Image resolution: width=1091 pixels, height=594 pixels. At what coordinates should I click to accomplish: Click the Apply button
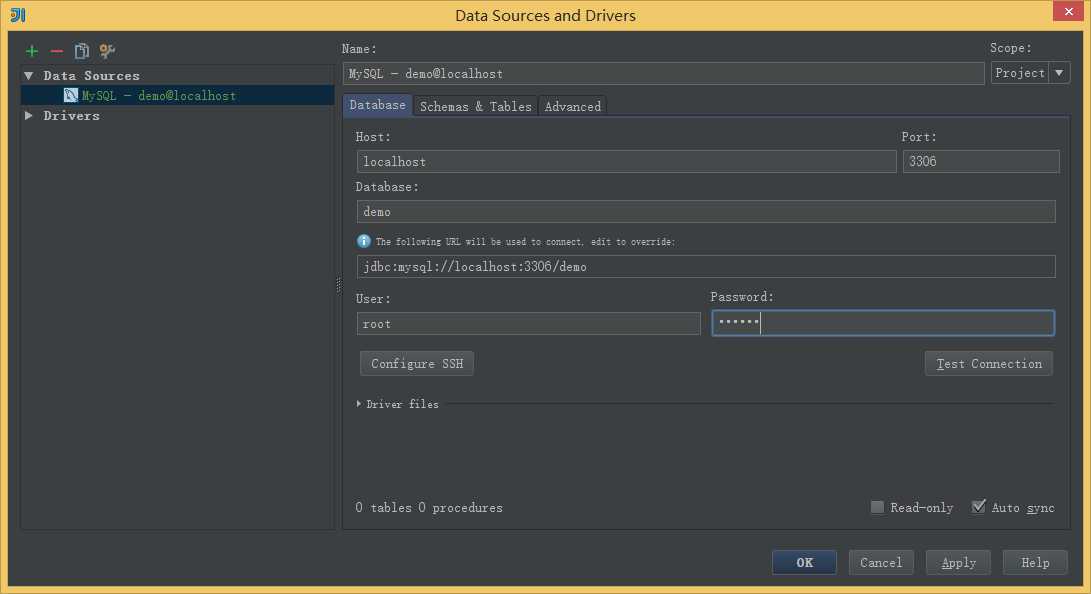tap(958, 562)
